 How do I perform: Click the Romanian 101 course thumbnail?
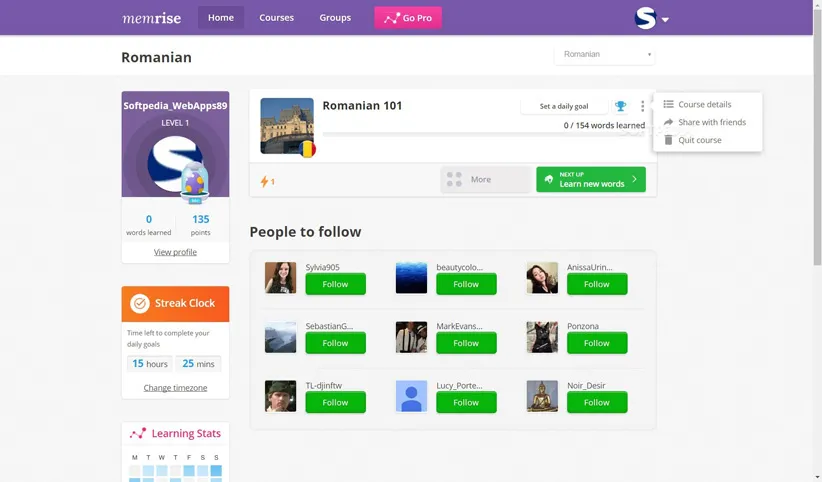click(x=287, y=126)
